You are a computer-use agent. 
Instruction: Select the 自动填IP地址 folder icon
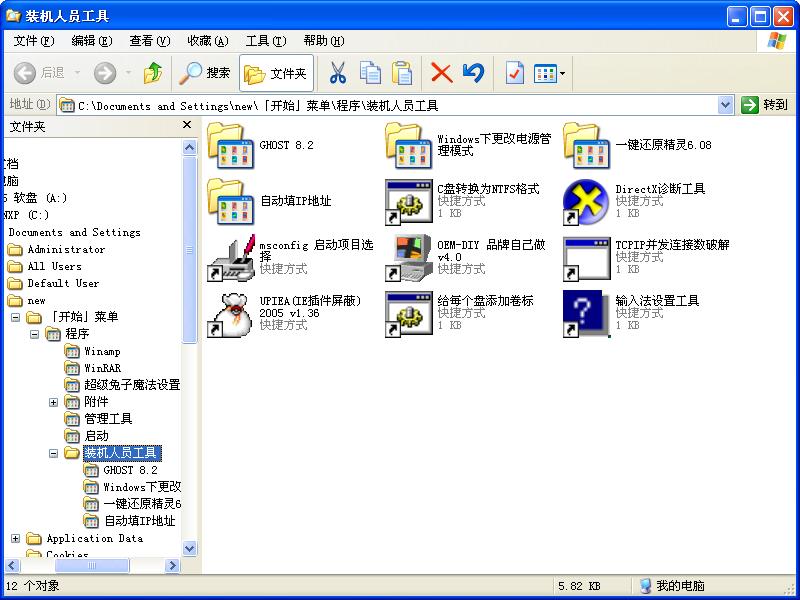tap(230, 202)
